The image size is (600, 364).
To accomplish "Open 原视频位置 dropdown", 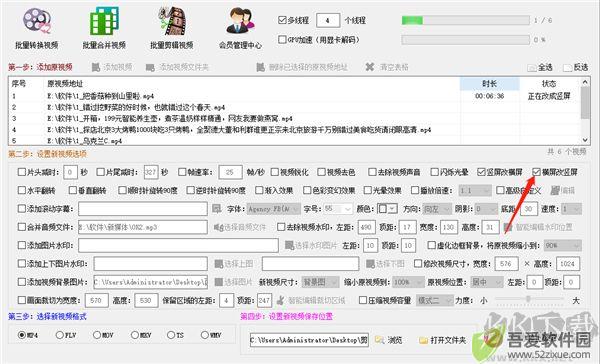I will [487, 282].
